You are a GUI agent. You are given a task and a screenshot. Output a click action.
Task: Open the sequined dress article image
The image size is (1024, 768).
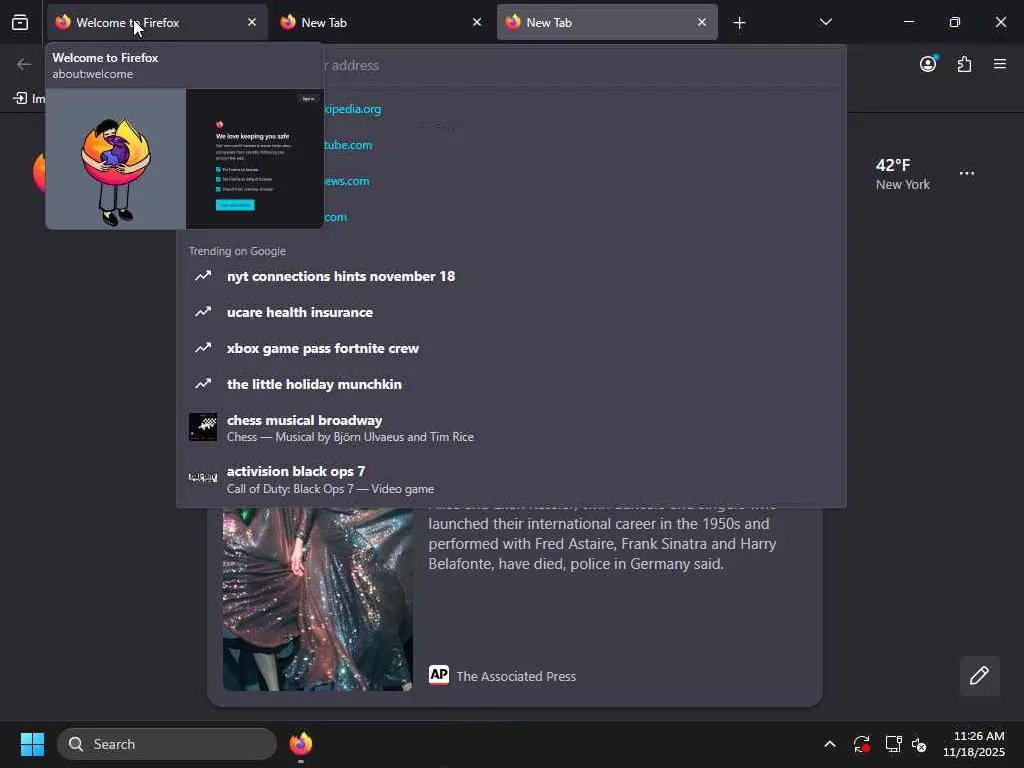[317, 600]
